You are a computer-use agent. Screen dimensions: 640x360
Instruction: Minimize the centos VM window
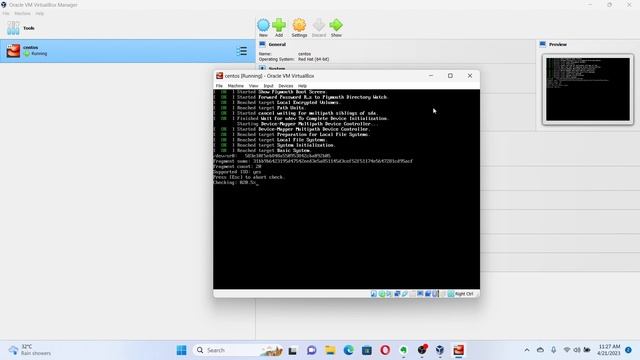coord(431,76)
